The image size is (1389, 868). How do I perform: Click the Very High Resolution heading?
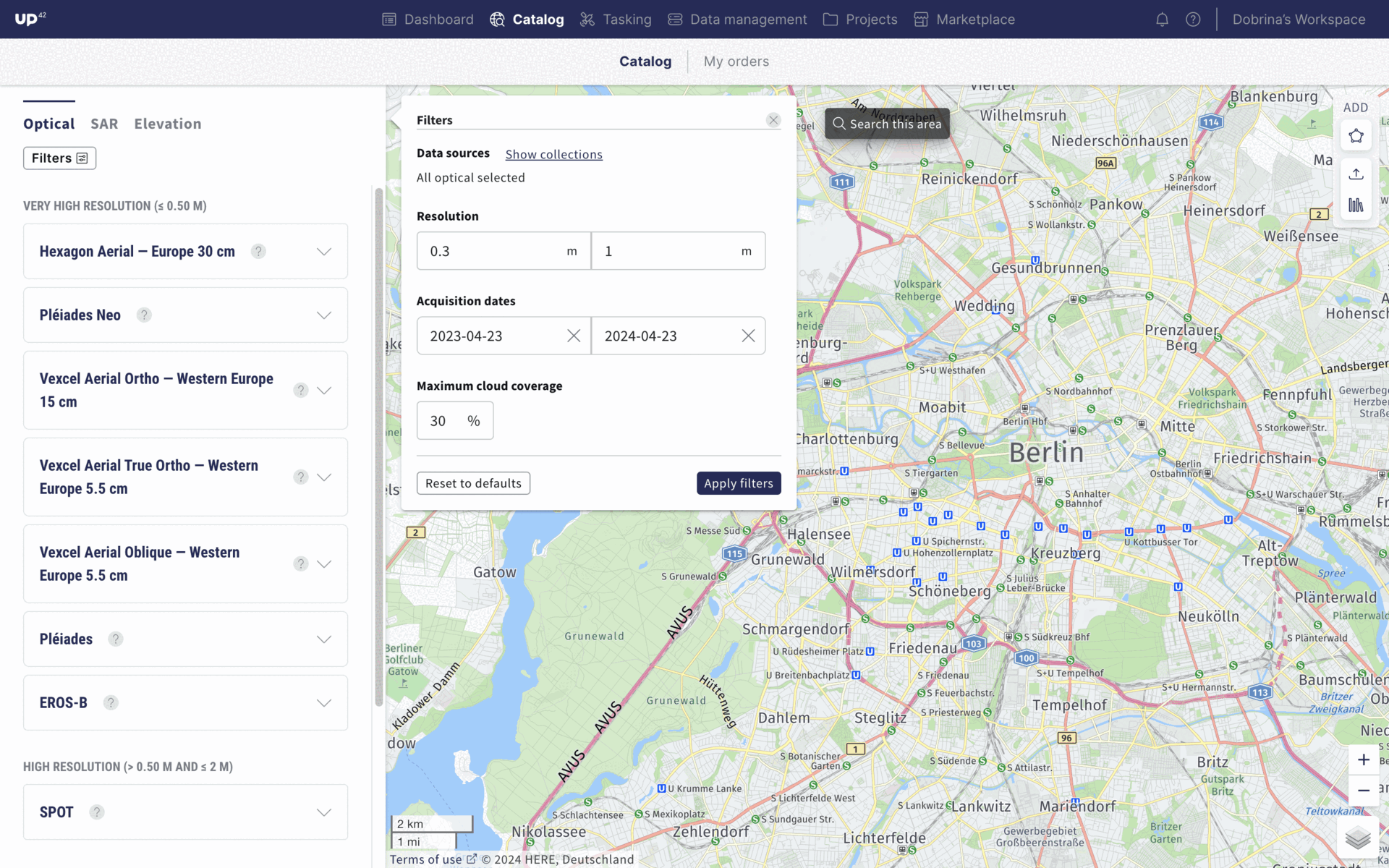click(x=115, y=206)
